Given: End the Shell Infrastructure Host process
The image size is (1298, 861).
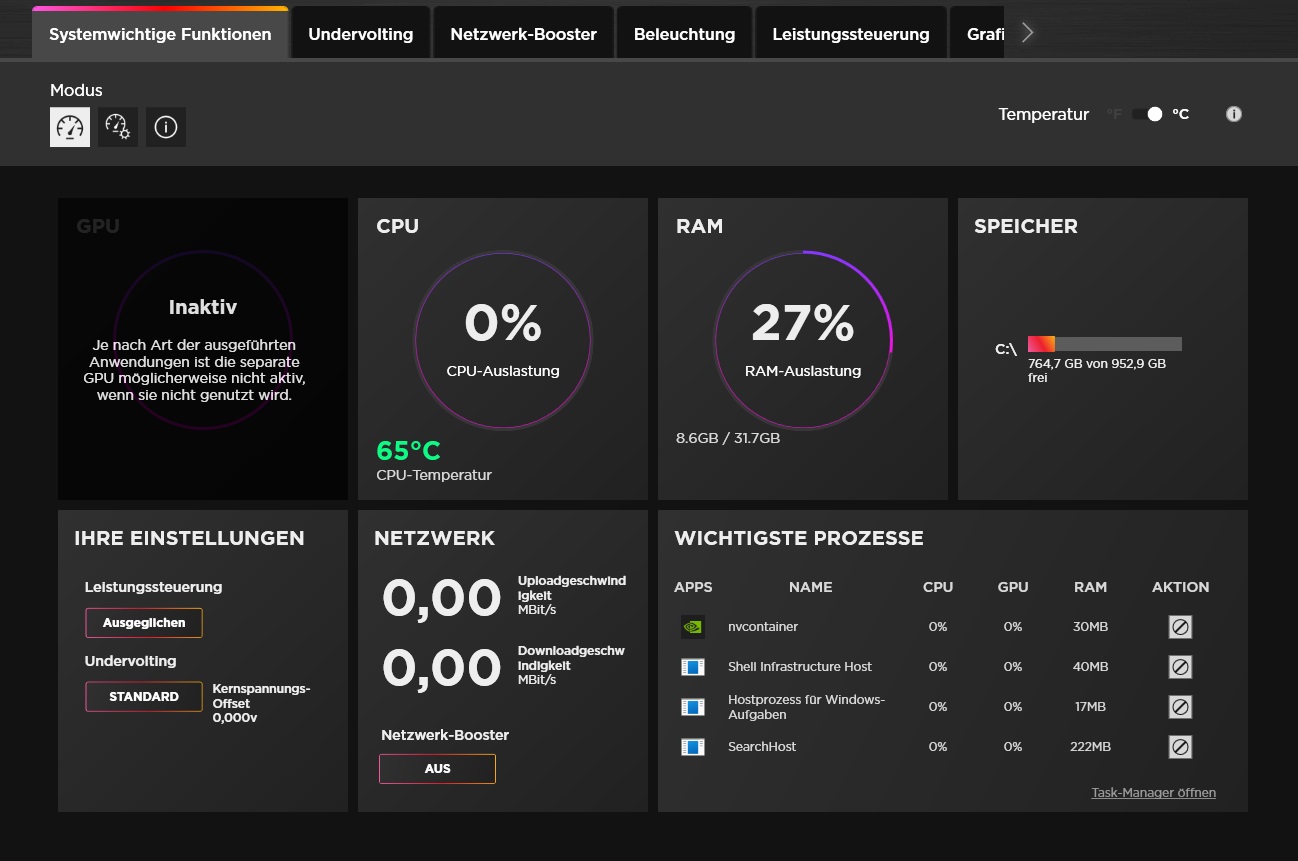Looking at the screenshot, I should [1180, 667].
